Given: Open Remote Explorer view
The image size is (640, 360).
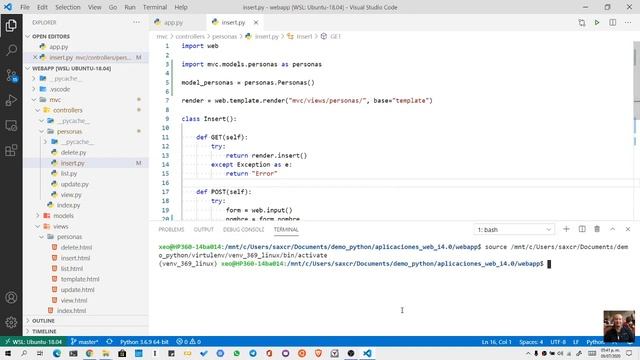Looking at the screenshot, I should click(11, 125).
